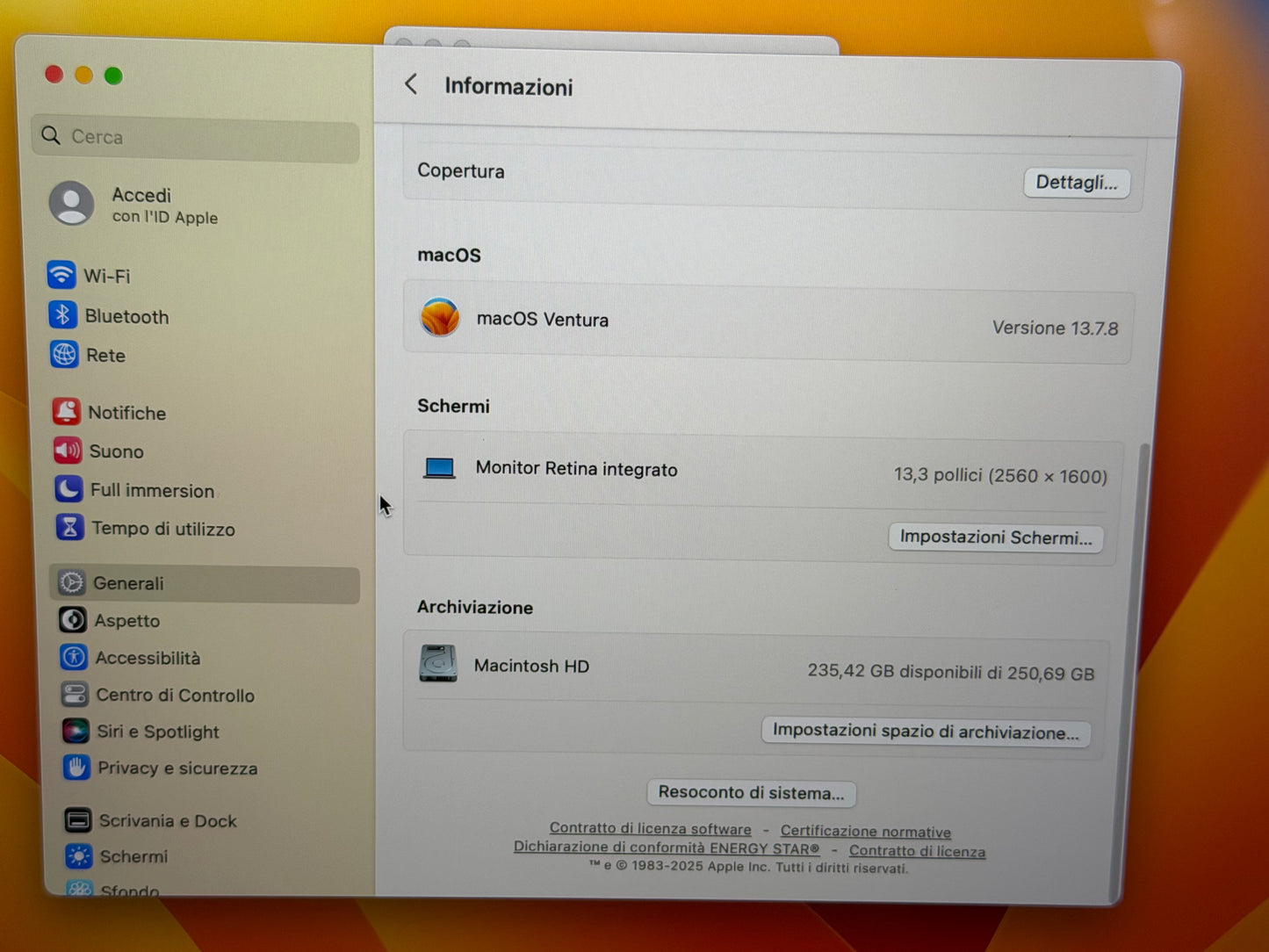1269x952 pixels.
Task: Open Contratto di licenza software link
Action: click(x=651, y=828)
